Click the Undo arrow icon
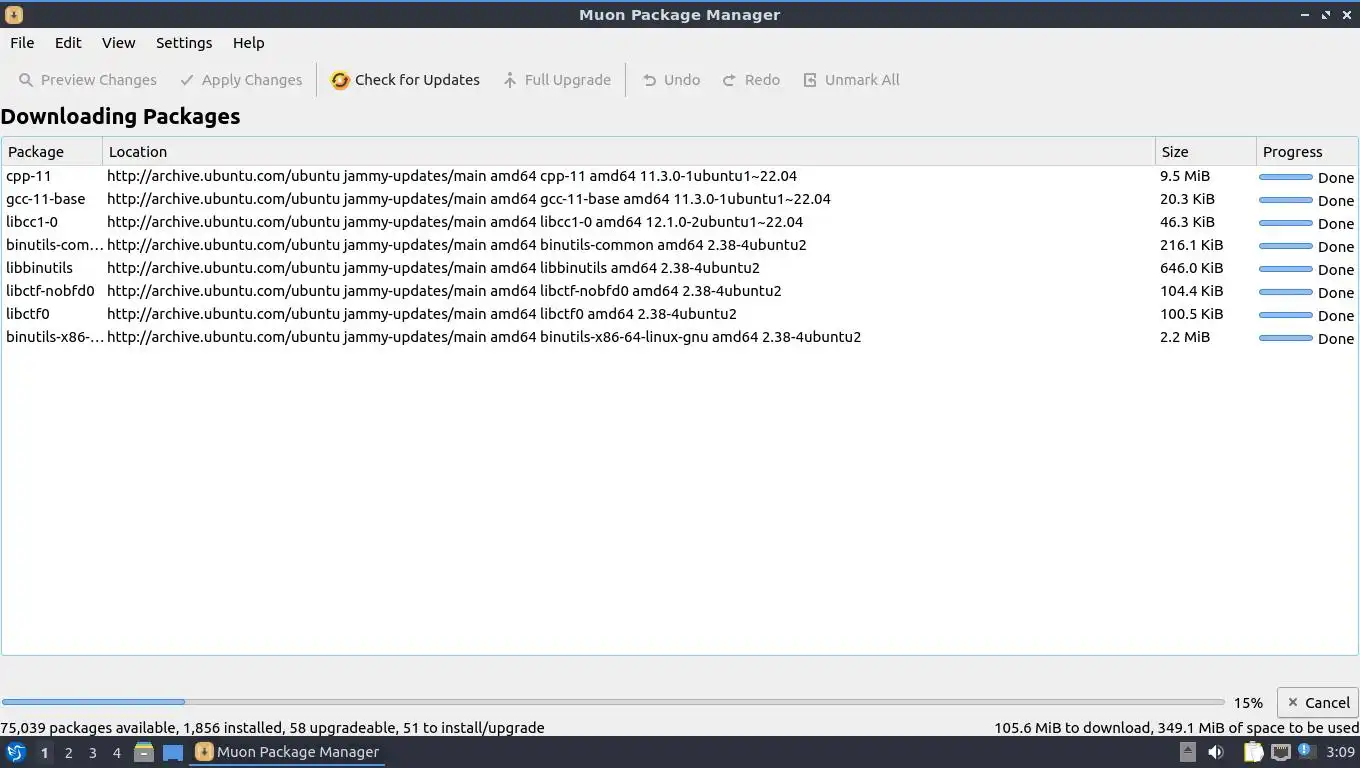This screenshot has width=1360, height=768. (x=649, y=80)
